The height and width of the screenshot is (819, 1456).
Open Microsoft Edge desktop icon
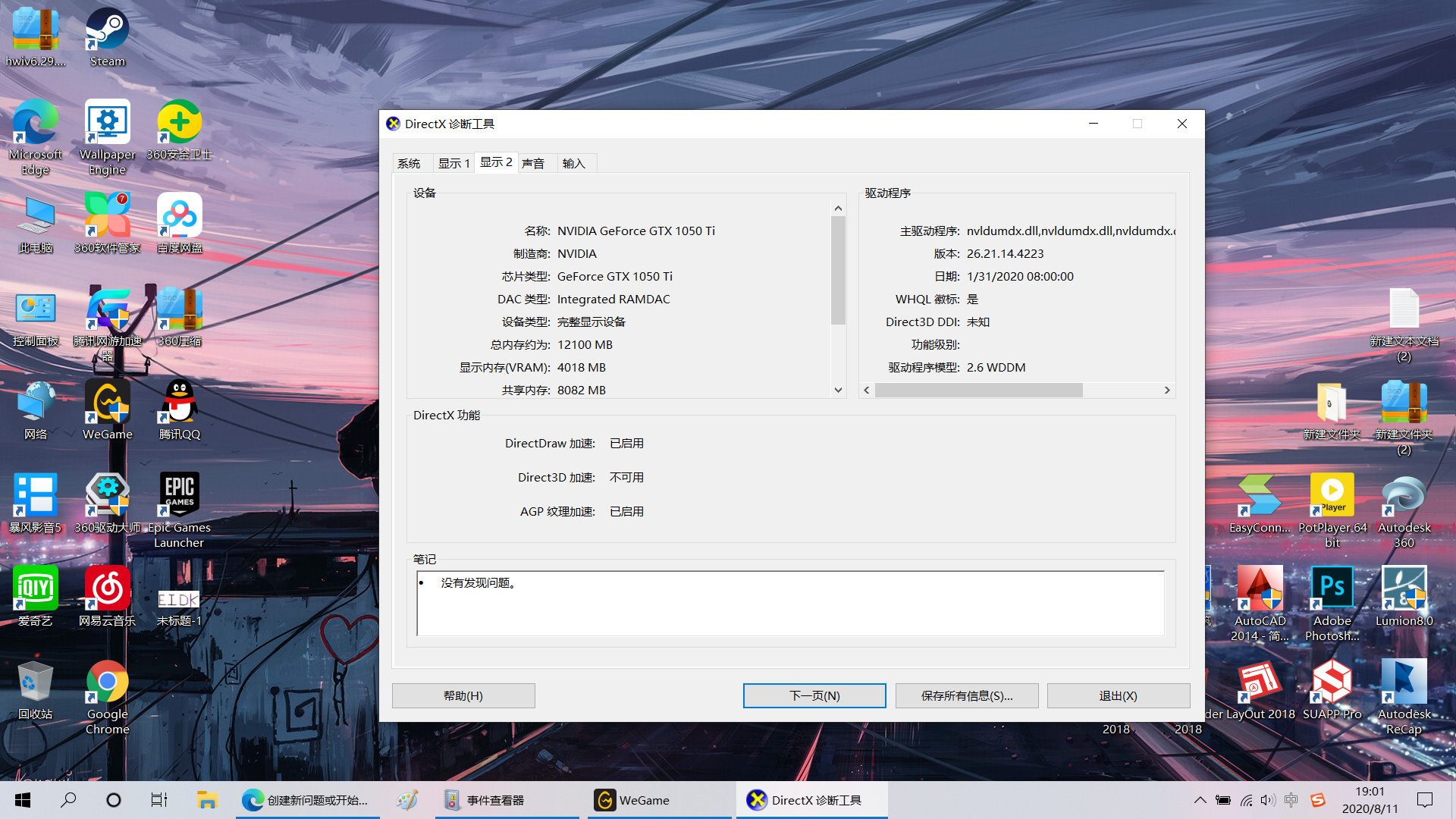(x=36, y=137)
